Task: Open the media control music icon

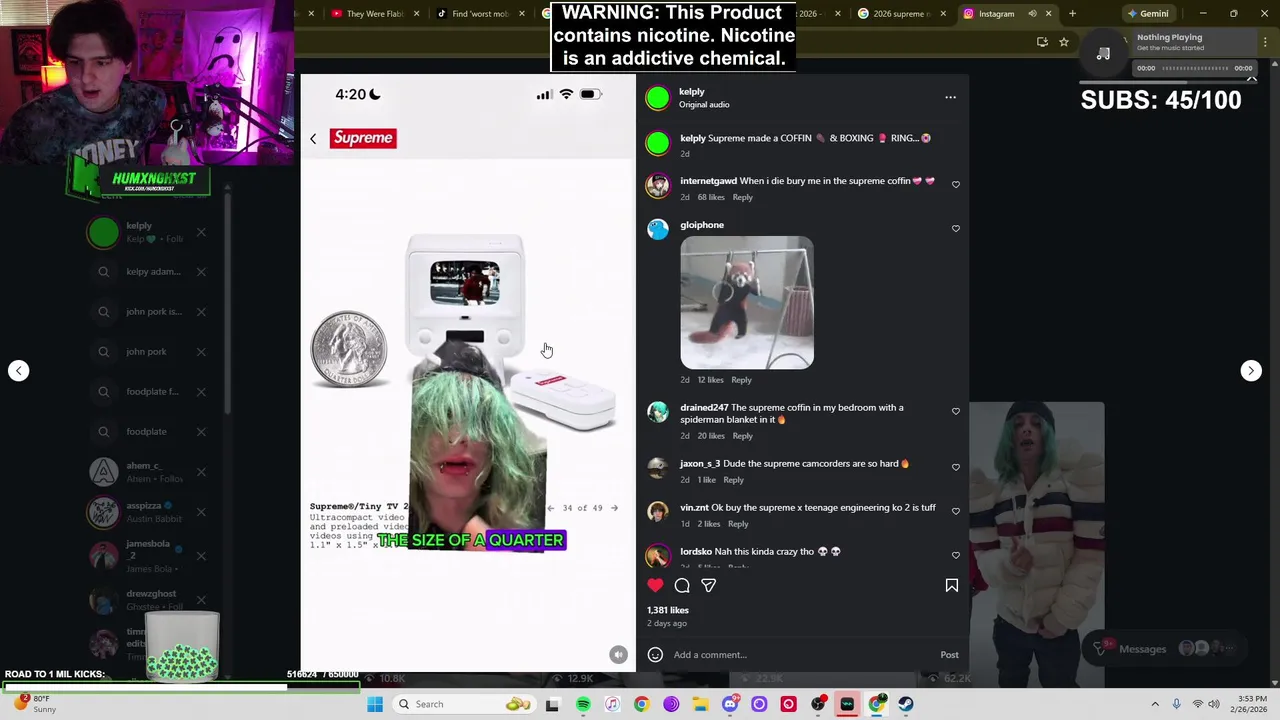Action: [x=1103, y=54]
